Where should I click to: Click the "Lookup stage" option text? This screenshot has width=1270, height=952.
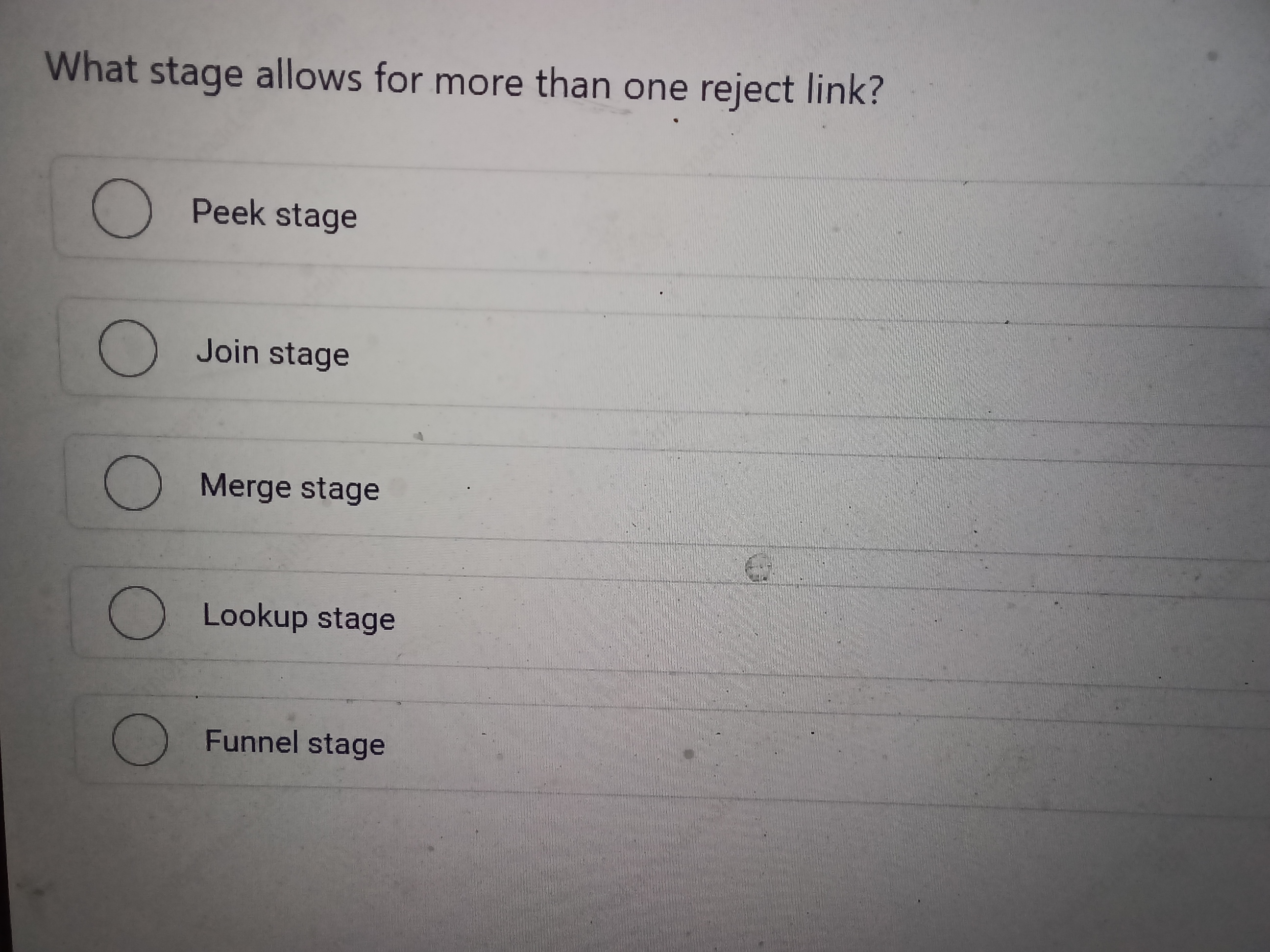point(298,617)
